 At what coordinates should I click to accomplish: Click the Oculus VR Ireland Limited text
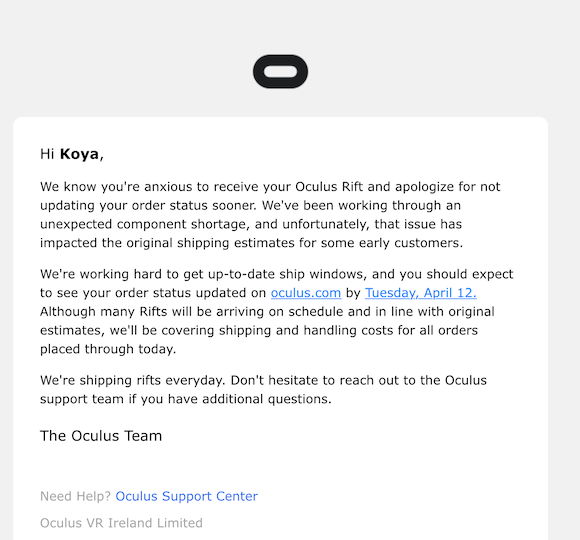(121, 523)
